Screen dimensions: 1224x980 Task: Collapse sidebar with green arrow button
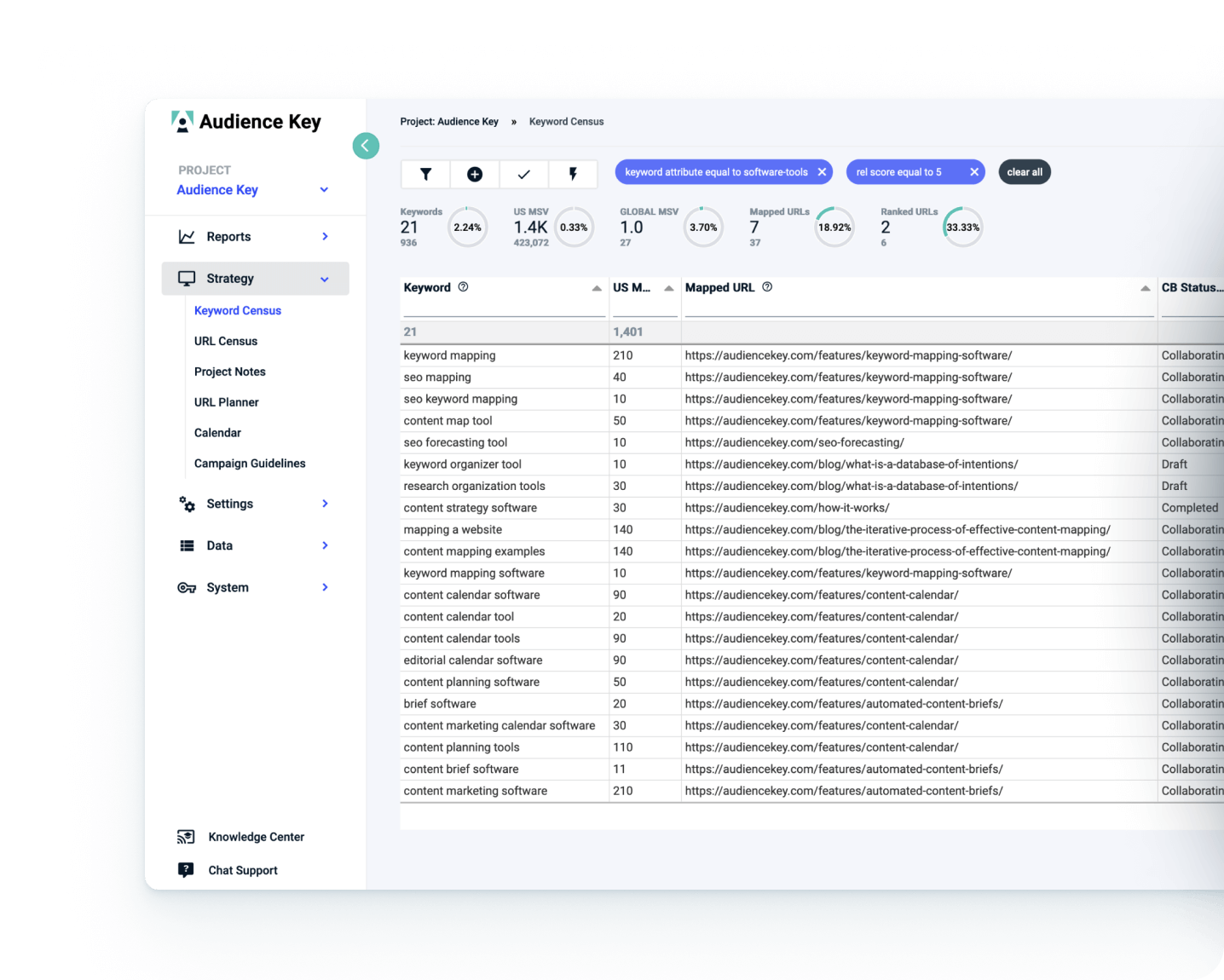coord(366,146)
